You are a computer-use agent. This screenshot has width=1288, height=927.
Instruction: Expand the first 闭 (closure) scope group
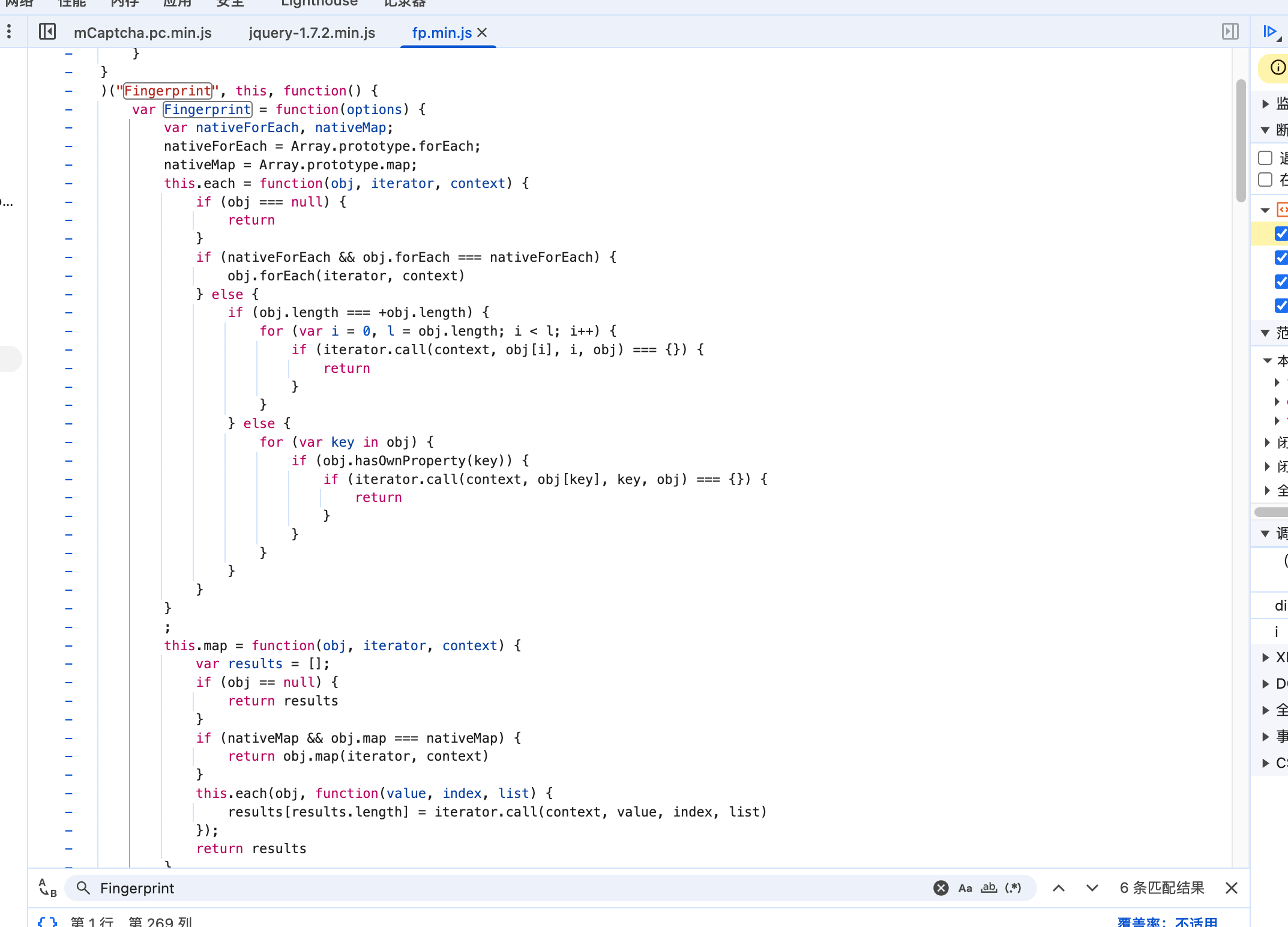1268,442
